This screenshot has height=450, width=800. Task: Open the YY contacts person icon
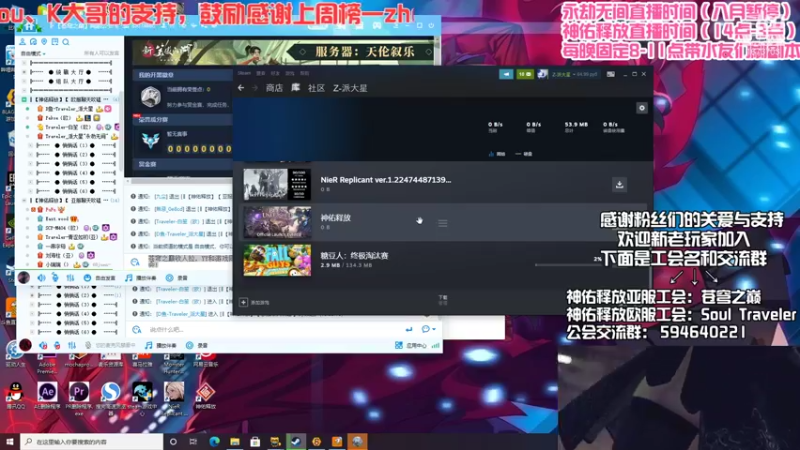[22, 42]
